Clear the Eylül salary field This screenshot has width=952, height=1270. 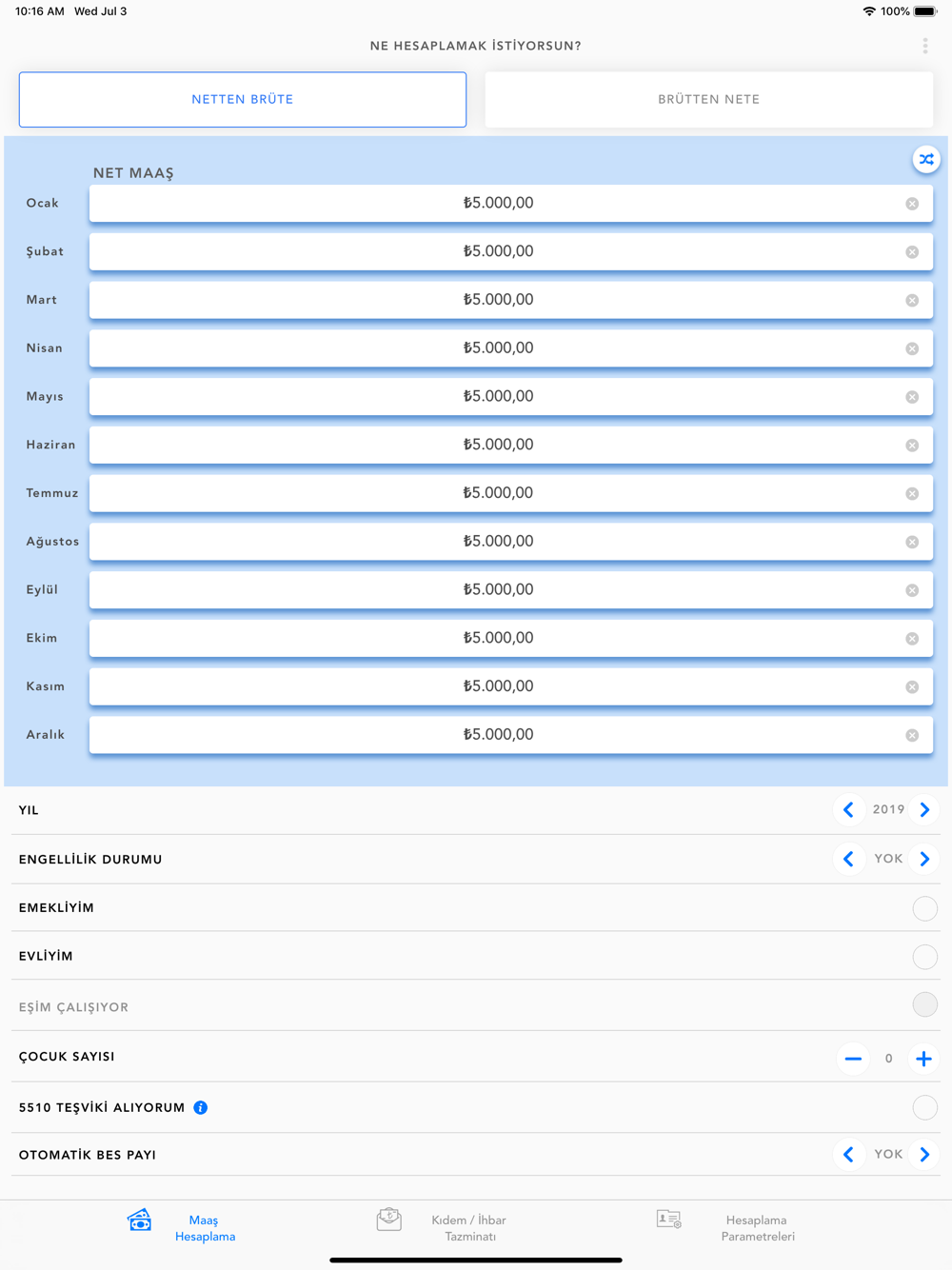tap(912, 590)
